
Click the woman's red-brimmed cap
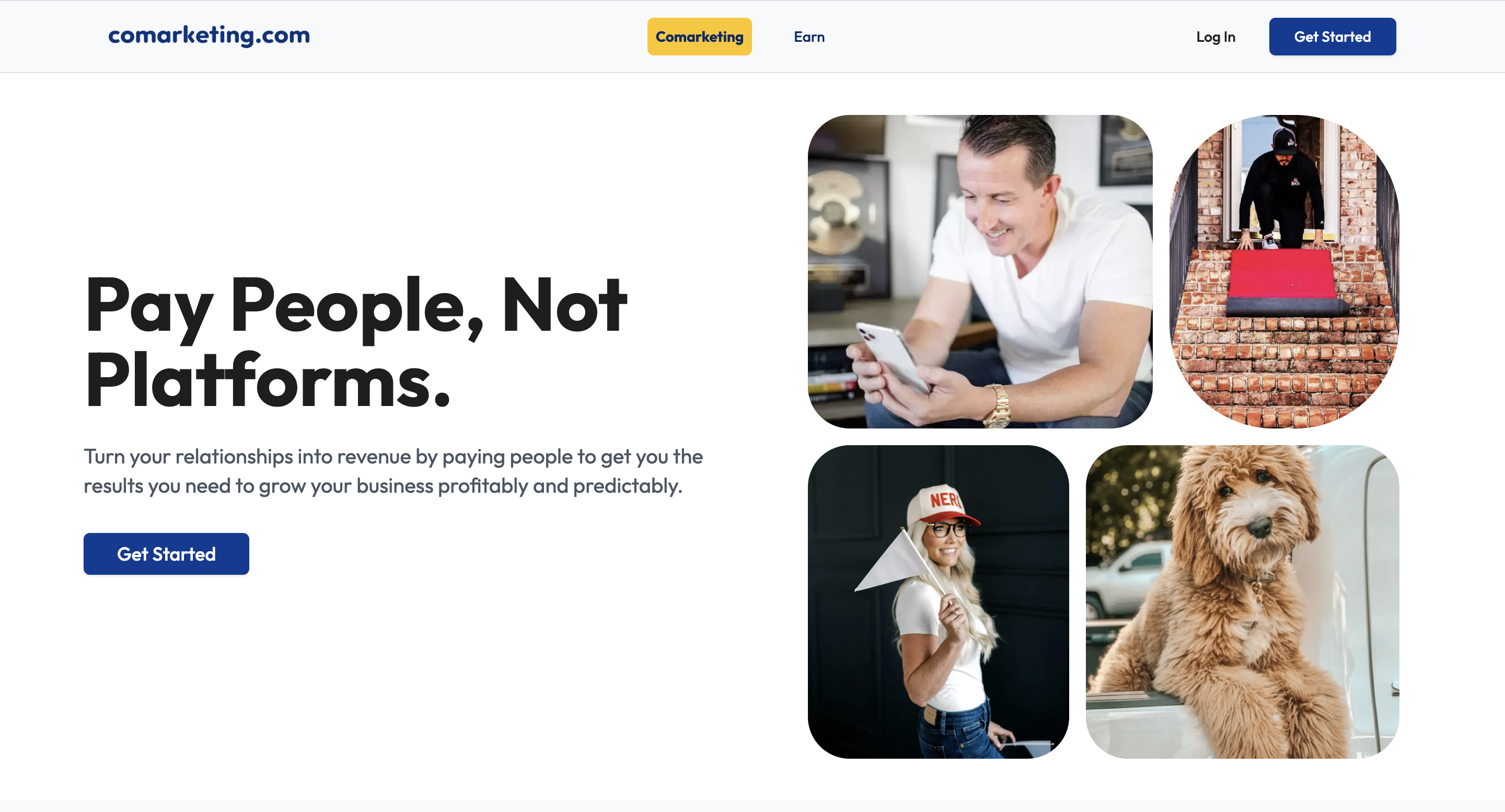941,505
